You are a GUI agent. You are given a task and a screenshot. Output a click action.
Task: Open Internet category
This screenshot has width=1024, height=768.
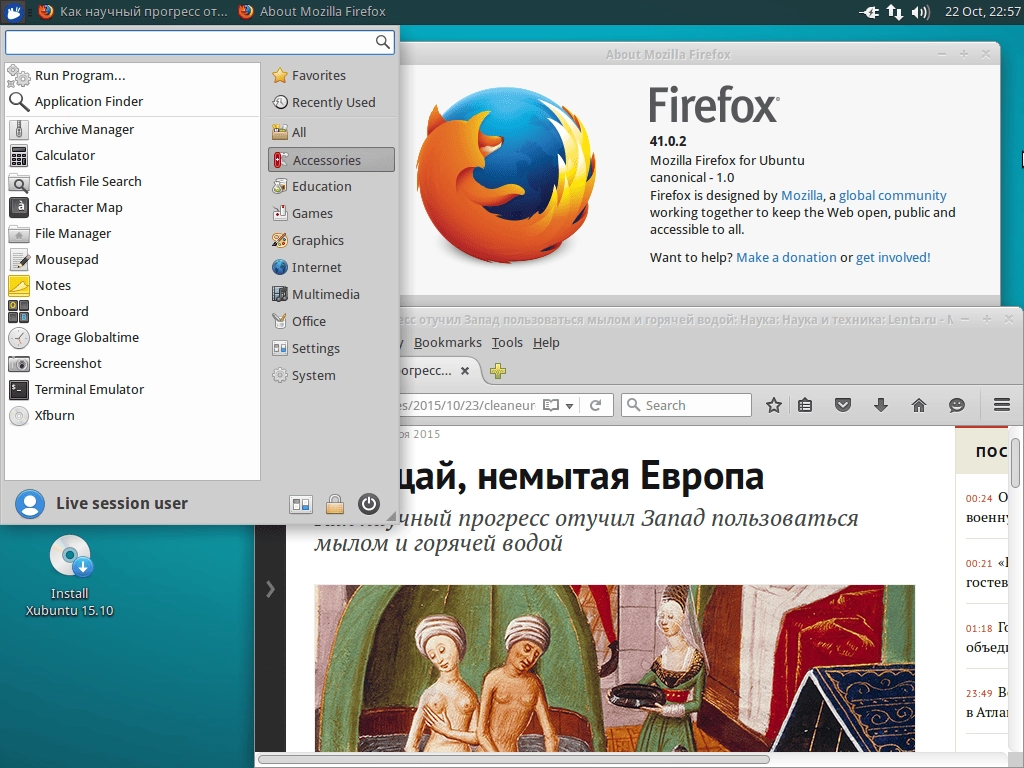pyautogui.click(x=332, y=268)
